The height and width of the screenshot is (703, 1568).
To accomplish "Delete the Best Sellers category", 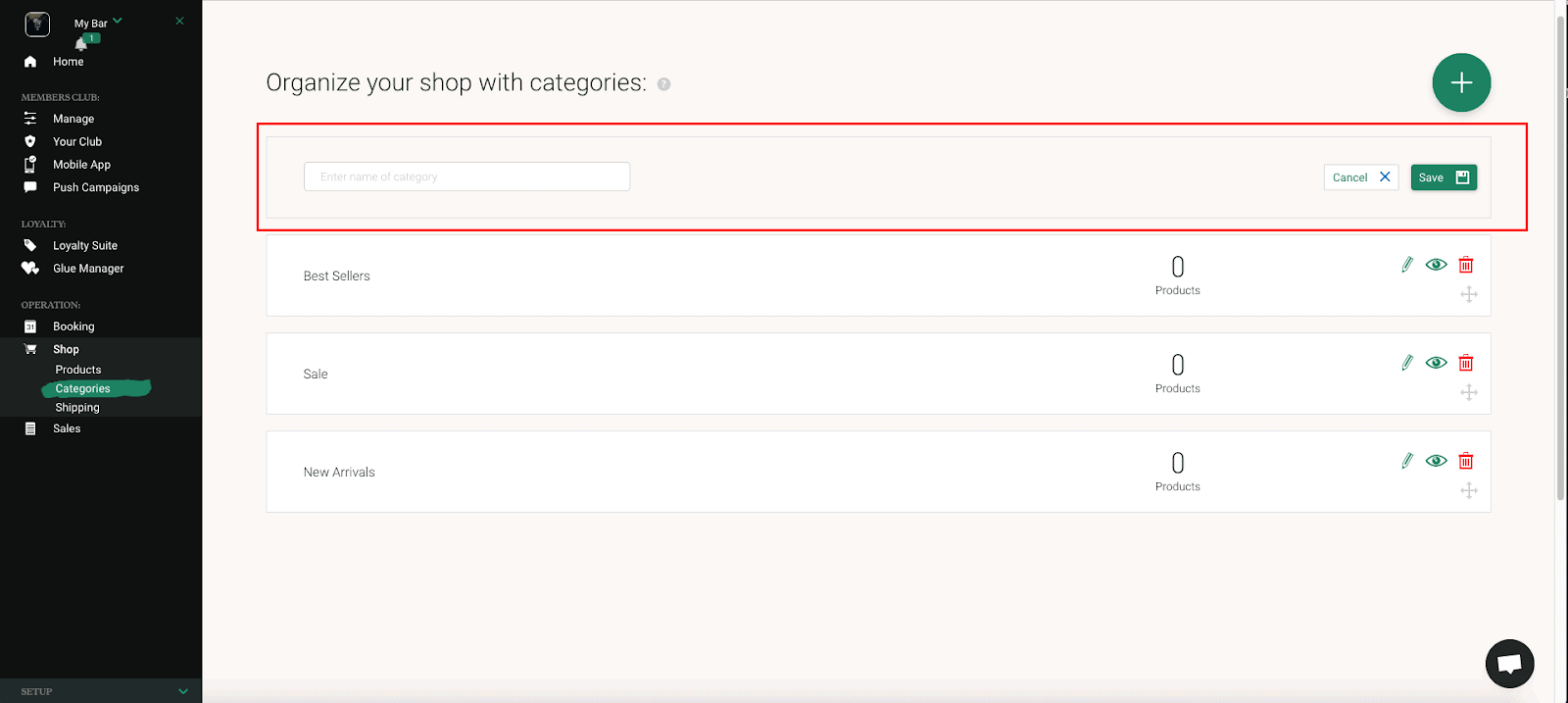I will [1466, 265].
